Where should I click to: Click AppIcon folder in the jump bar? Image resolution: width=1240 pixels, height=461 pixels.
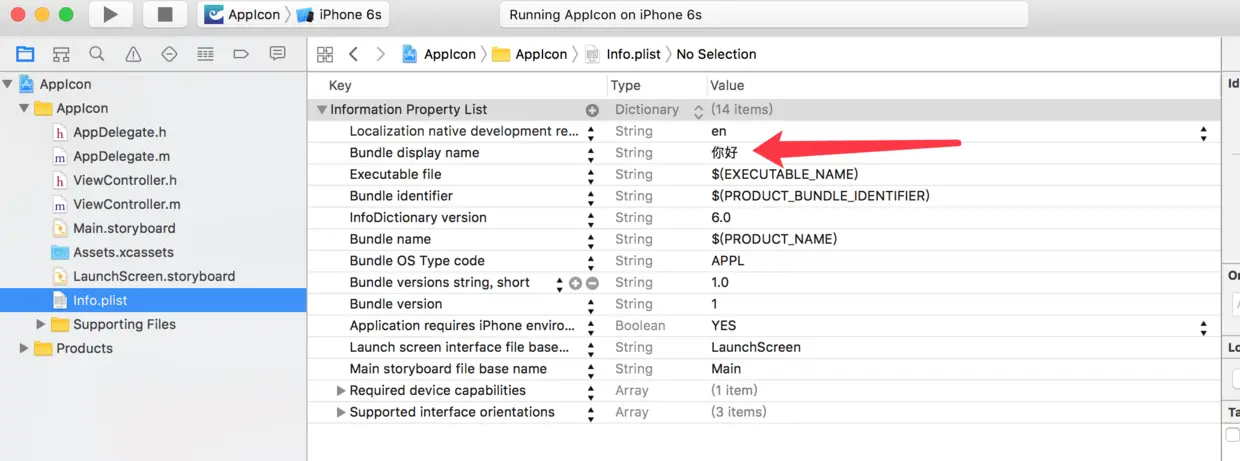pos(531,54)
